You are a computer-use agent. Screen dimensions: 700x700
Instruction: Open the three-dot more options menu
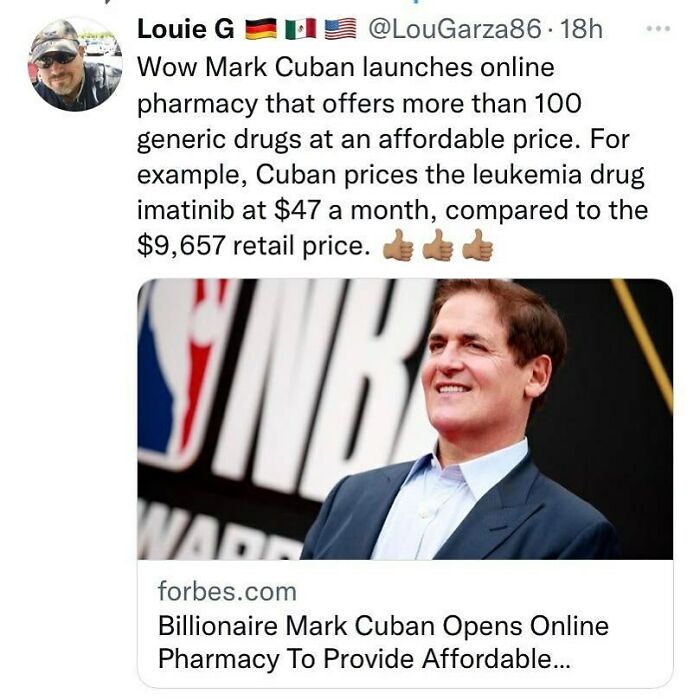tap(658, 29)
